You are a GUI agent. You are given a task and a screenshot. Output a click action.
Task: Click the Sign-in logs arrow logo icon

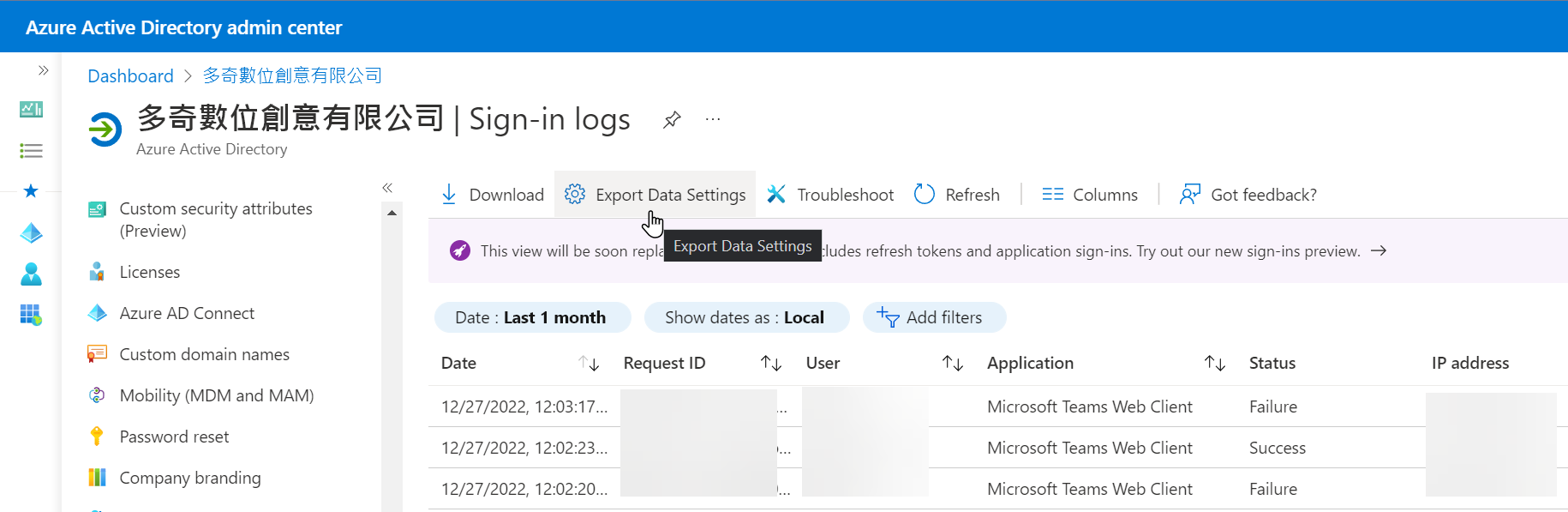pos(105,130)
